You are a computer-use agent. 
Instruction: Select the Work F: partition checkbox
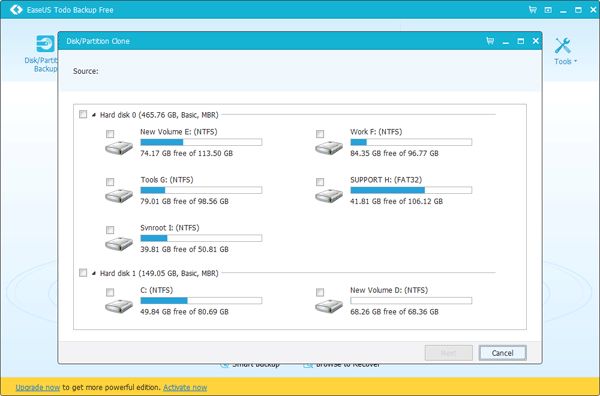pos(320,134)
